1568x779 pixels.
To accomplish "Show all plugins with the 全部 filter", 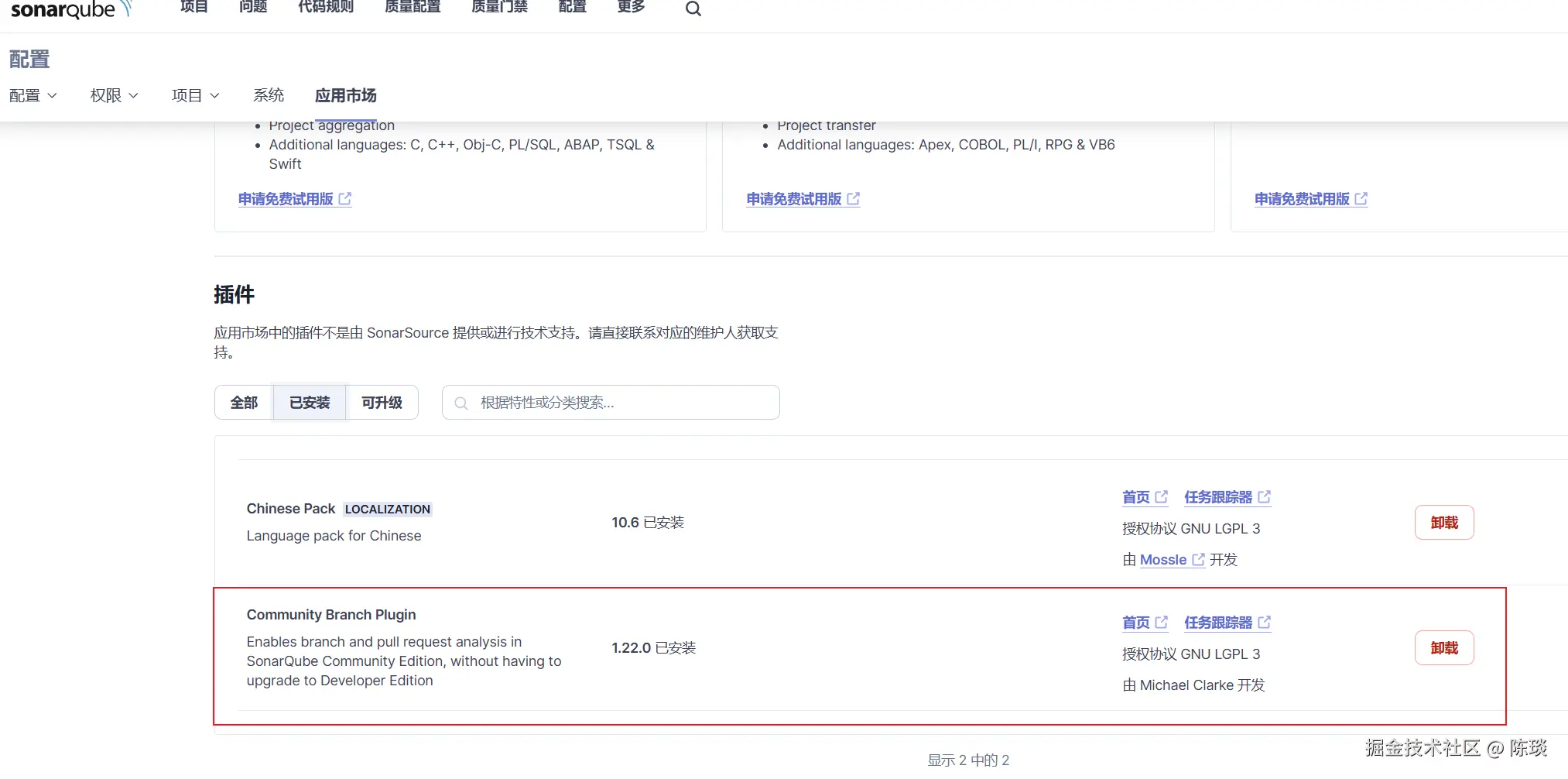I will [244, 403].
